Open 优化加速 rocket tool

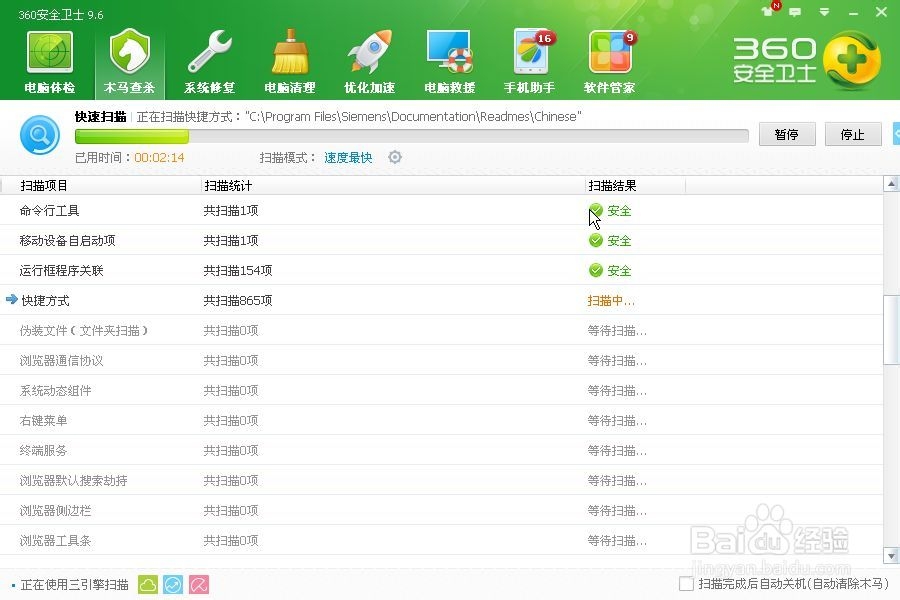[370, 61]
